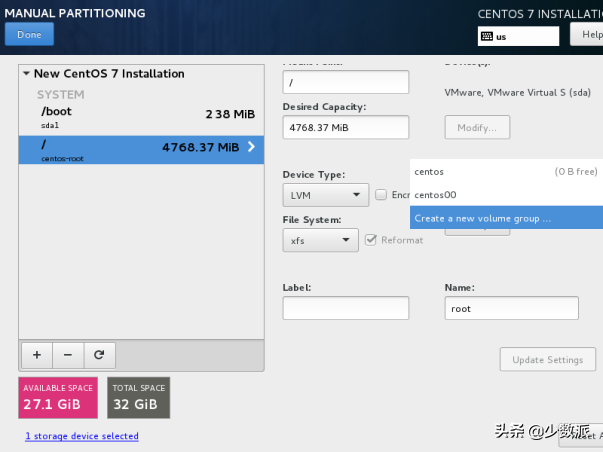
Task: Select the /boot sda1 partition
Action: pos(140,118)
